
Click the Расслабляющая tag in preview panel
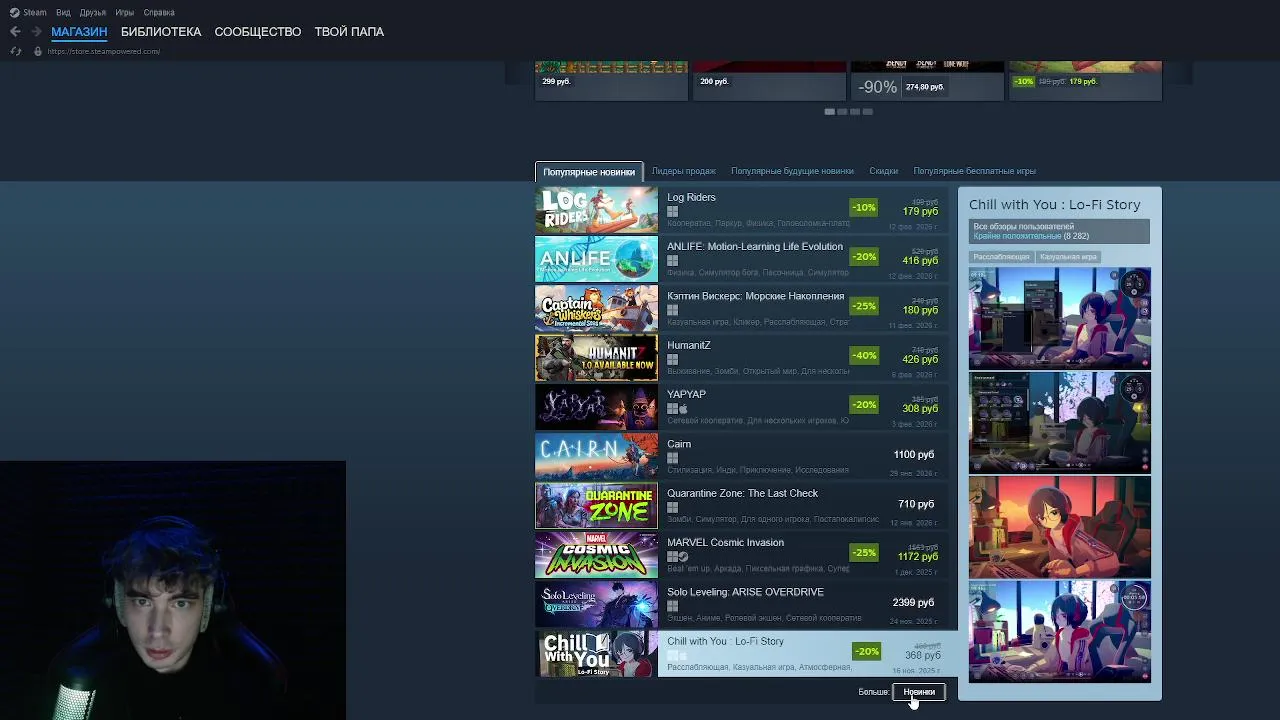tap(1001, 257)
